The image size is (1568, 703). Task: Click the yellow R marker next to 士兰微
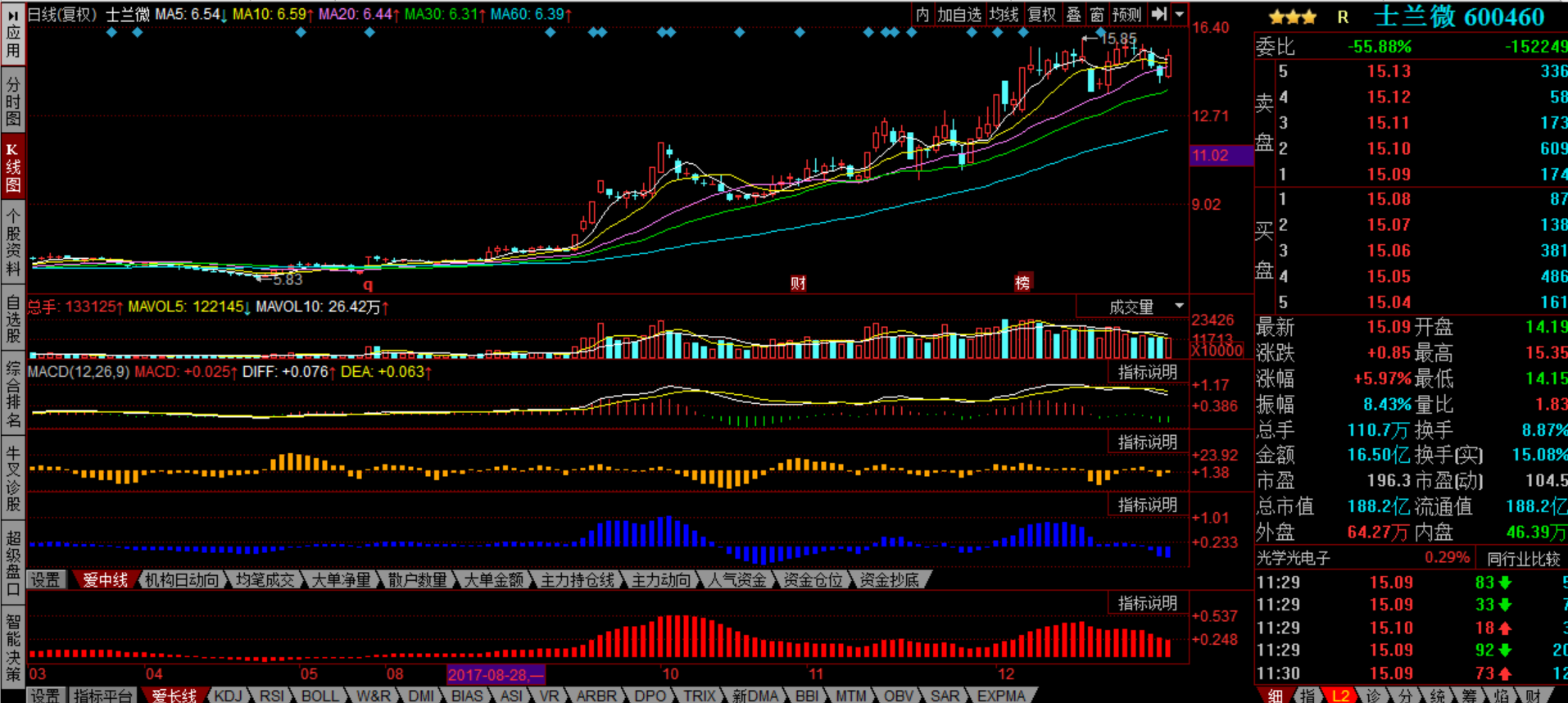pyautogui.click(x=1343, y=16)
